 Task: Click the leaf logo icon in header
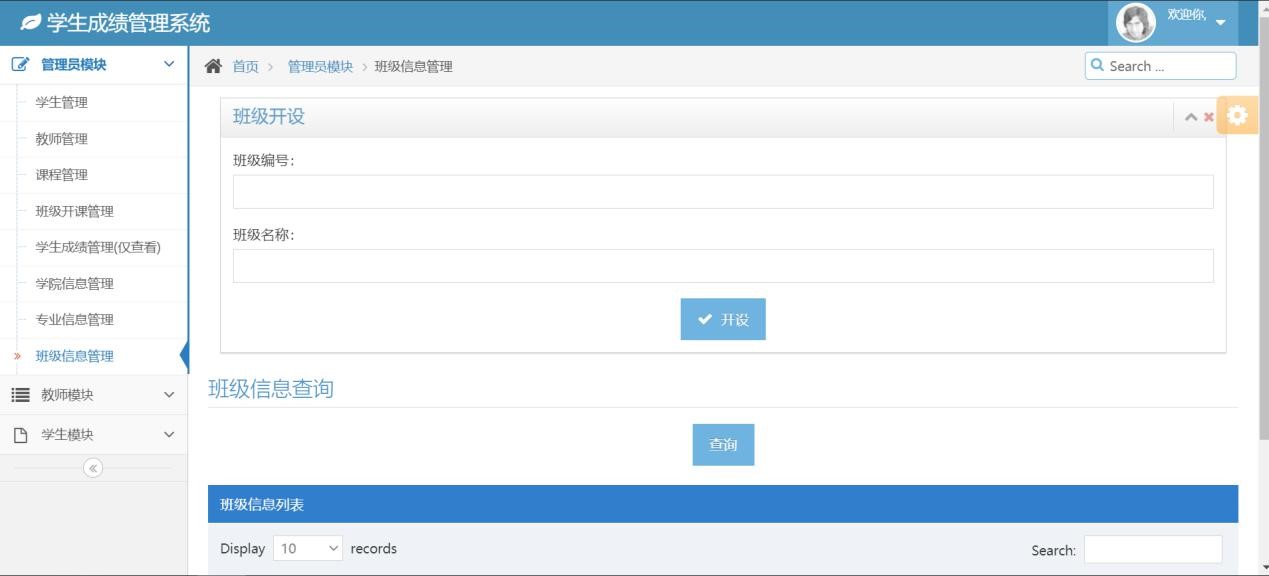click(30, 22)
